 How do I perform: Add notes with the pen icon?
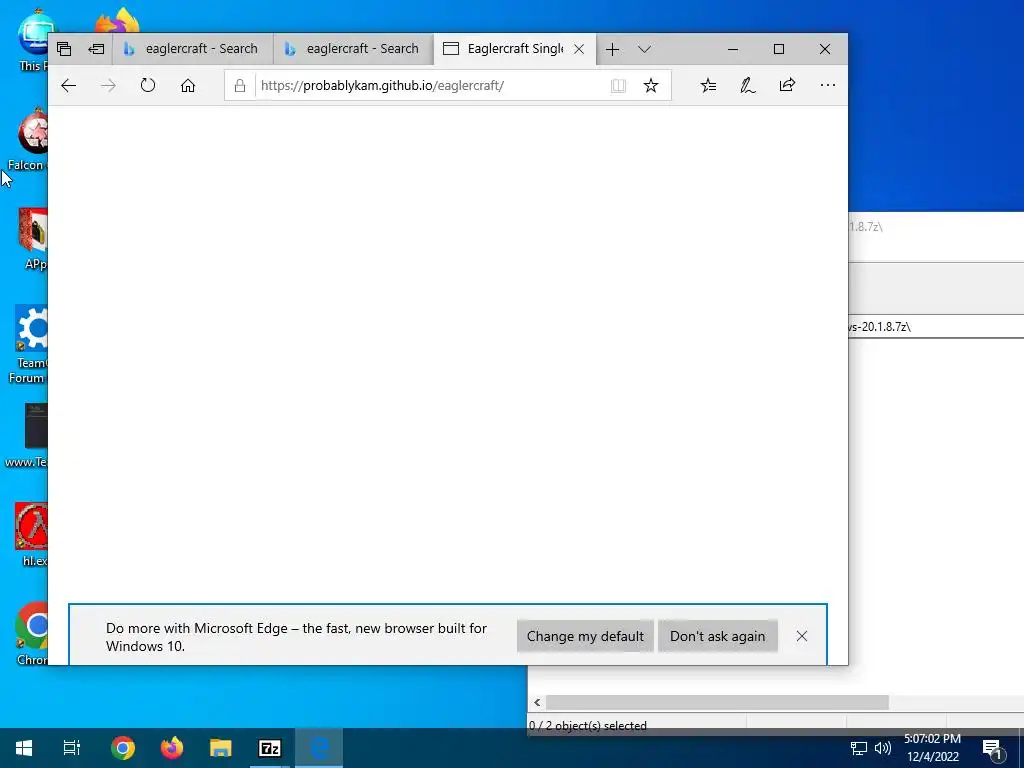point(748,86)
